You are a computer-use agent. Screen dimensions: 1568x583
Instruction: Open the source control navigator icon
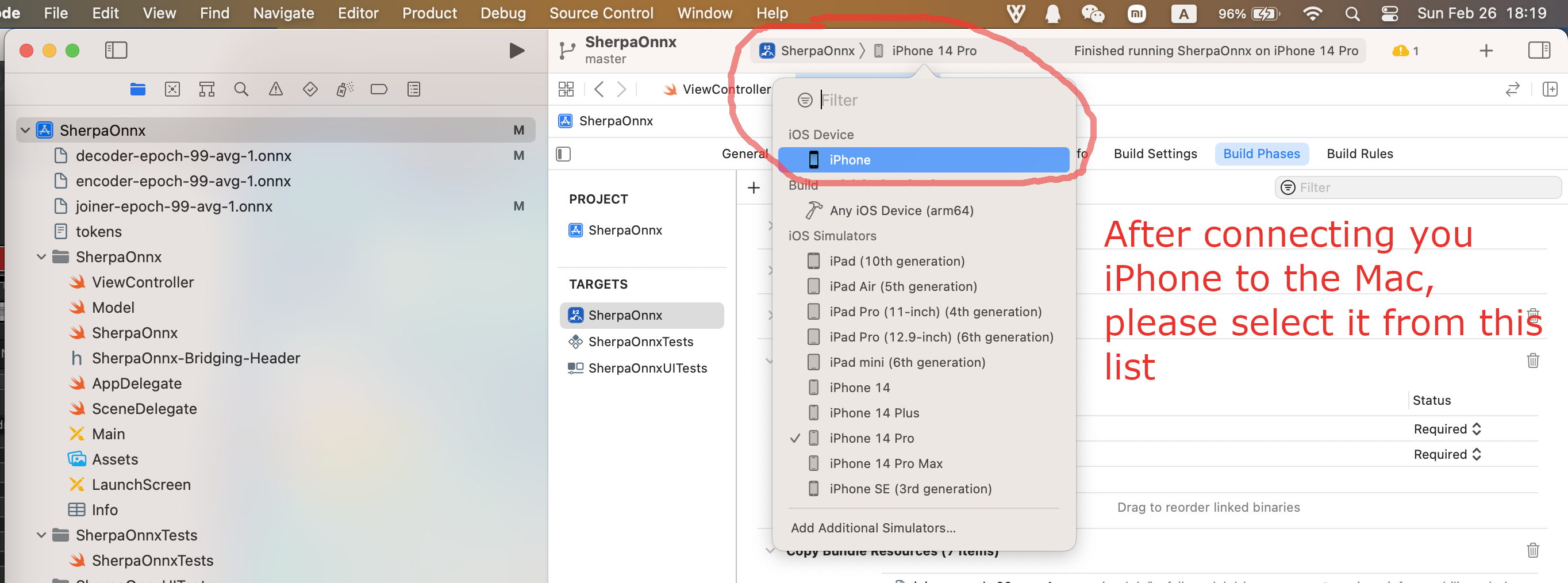(x=172, y=90)
